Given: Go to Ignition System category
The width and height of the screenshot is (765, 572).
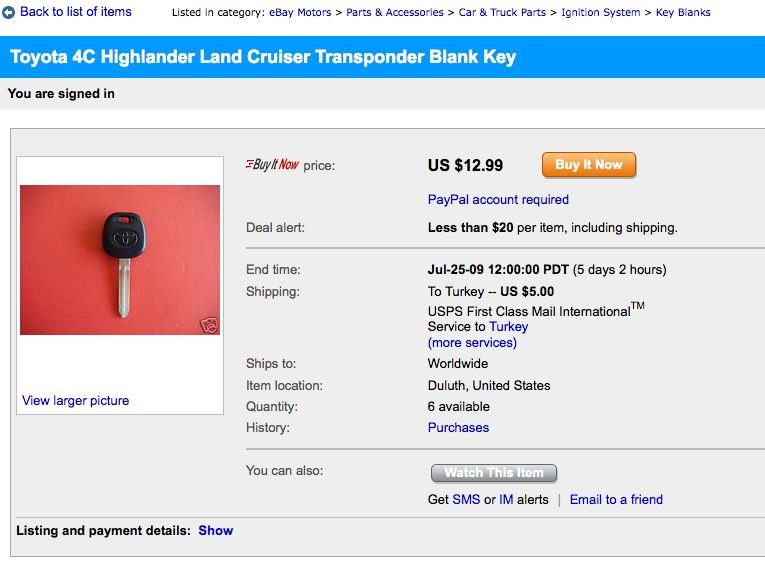Looking at the screenshot, I should [x=600, y=13].
